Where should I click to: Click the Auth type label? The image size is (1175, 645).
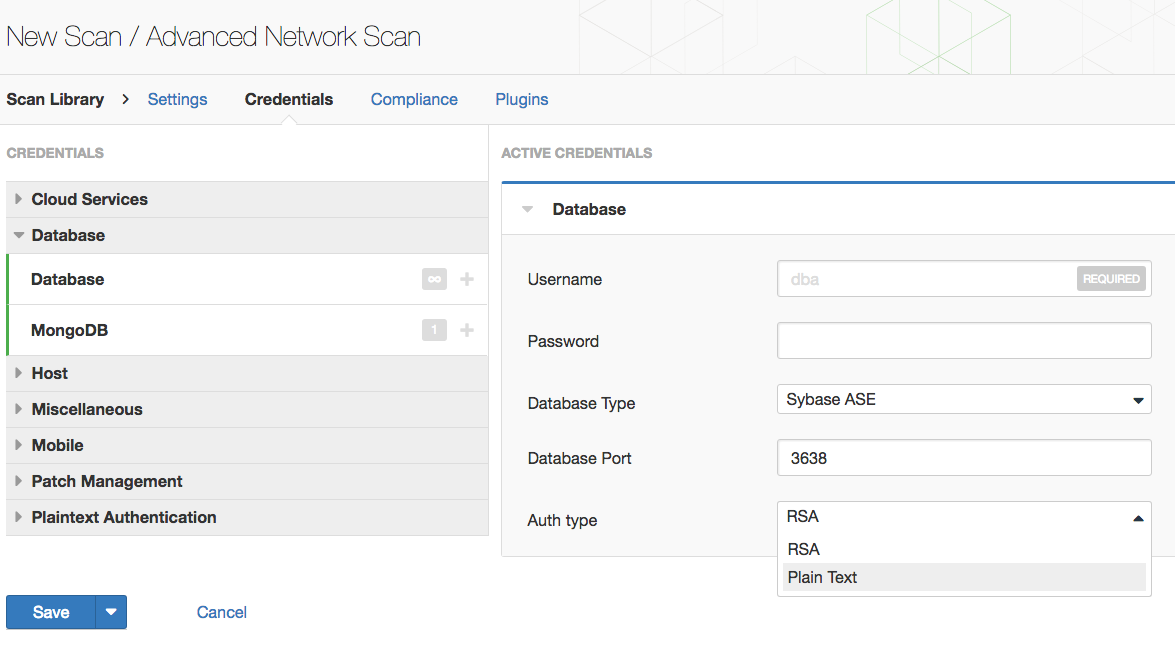562,521
